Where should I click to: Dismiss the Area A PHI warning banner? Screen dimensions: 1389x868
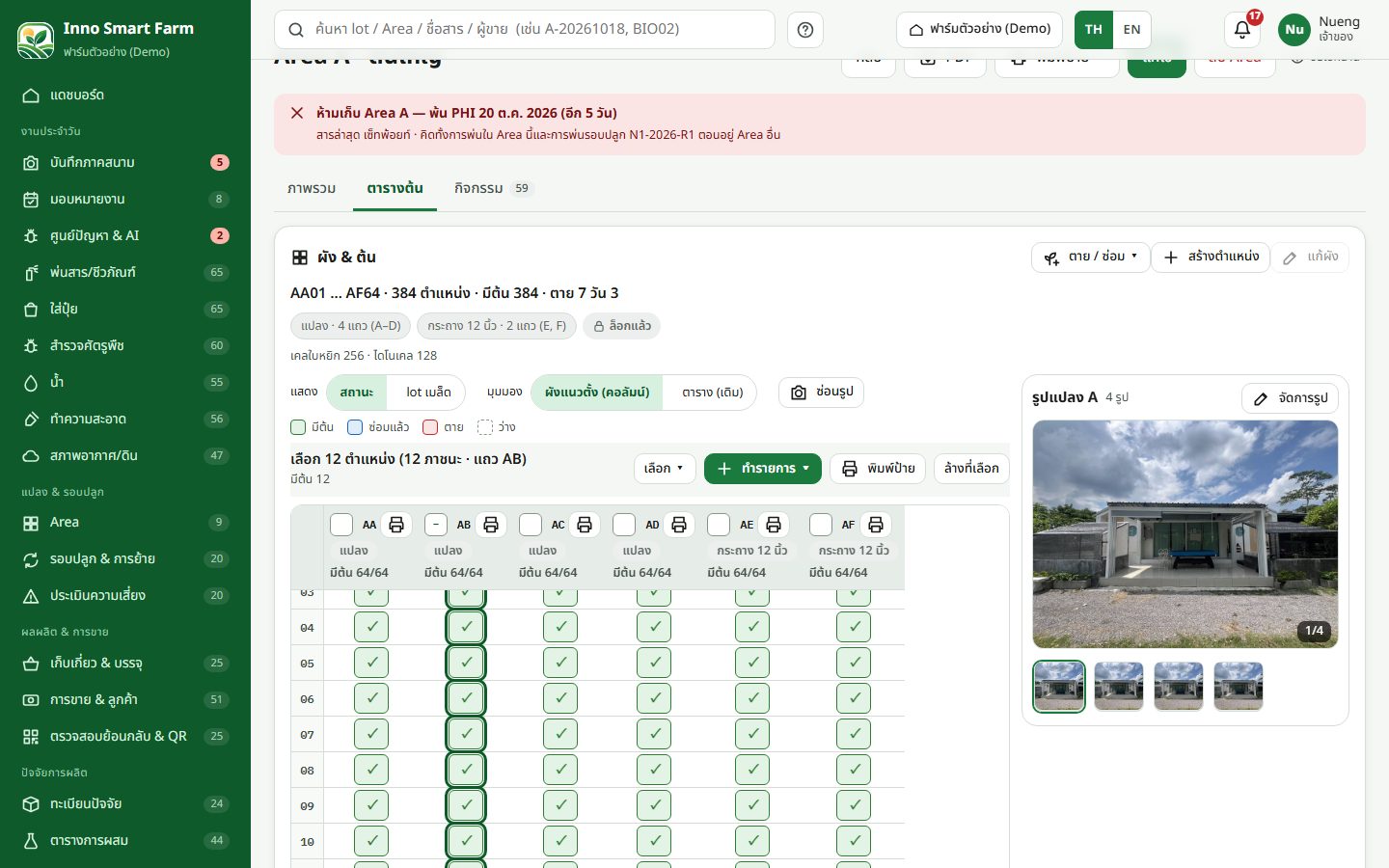[297, 113]
